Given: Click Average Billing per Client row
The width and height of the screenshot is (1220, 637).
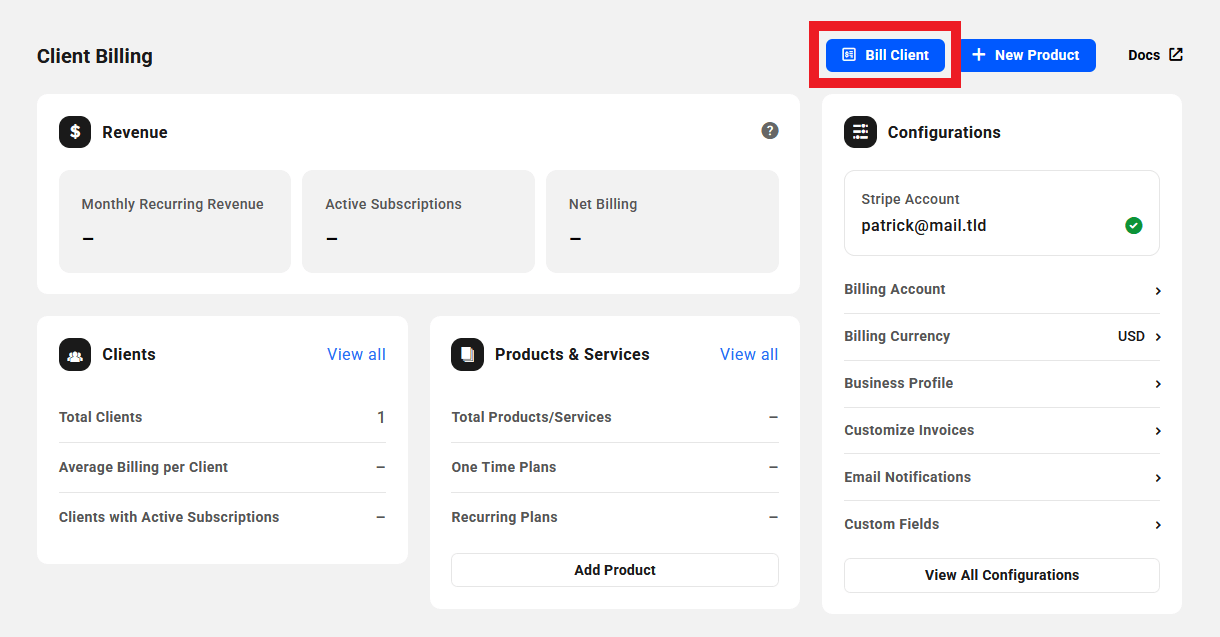Looking at the screenshot, I should point(222,467).
